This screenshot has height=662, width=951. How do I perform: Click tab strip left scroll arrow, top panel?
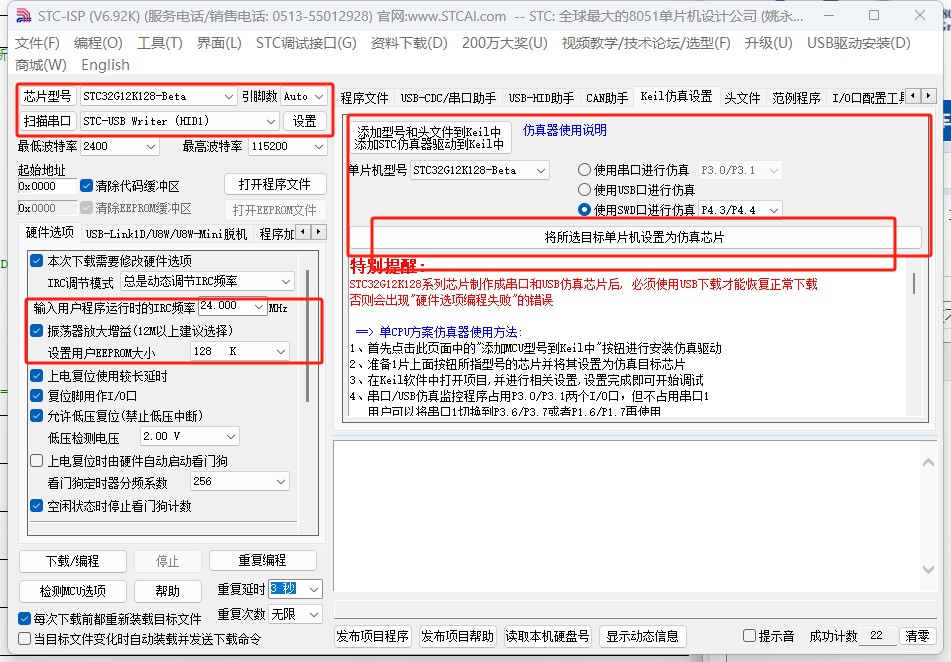tap(913, 95)
